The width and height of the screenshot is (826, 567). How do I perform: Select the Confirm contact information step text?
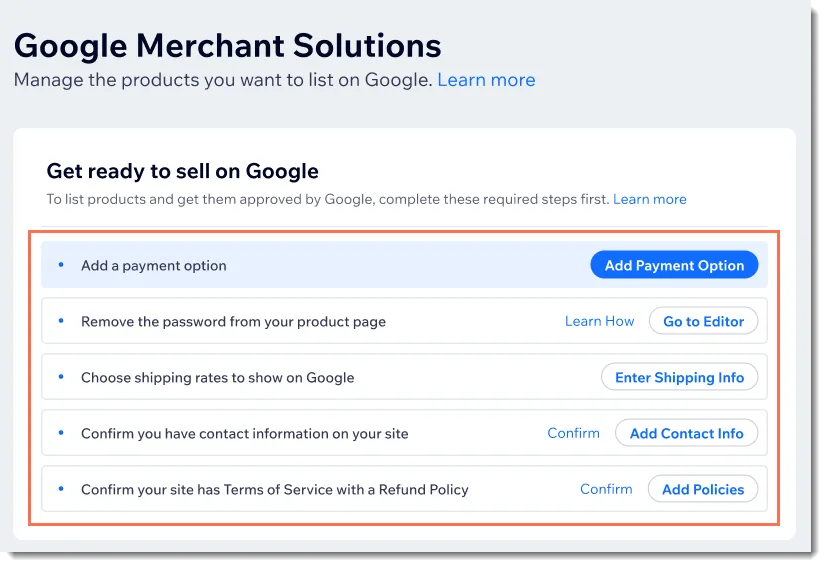(x=244, y=434)
